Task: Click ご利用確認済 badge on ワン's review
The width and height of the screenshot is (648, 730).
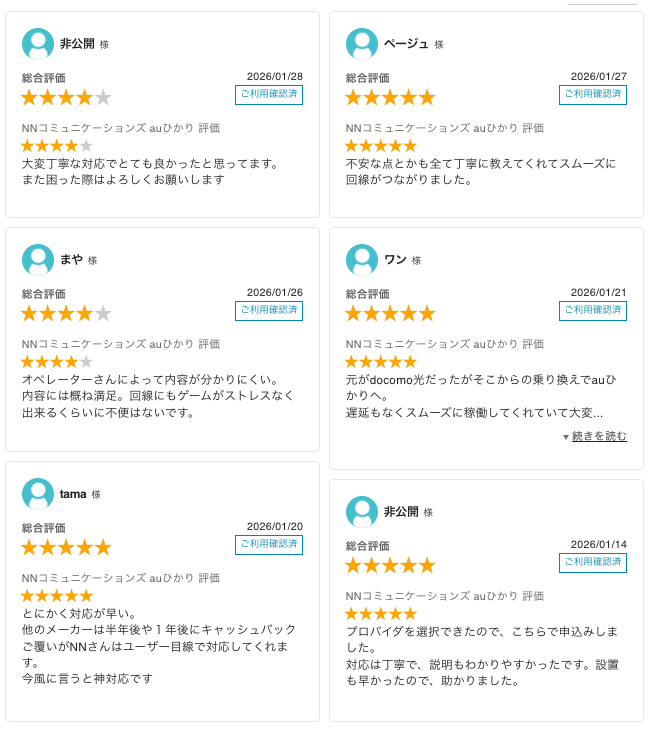Action: [593, 311]
